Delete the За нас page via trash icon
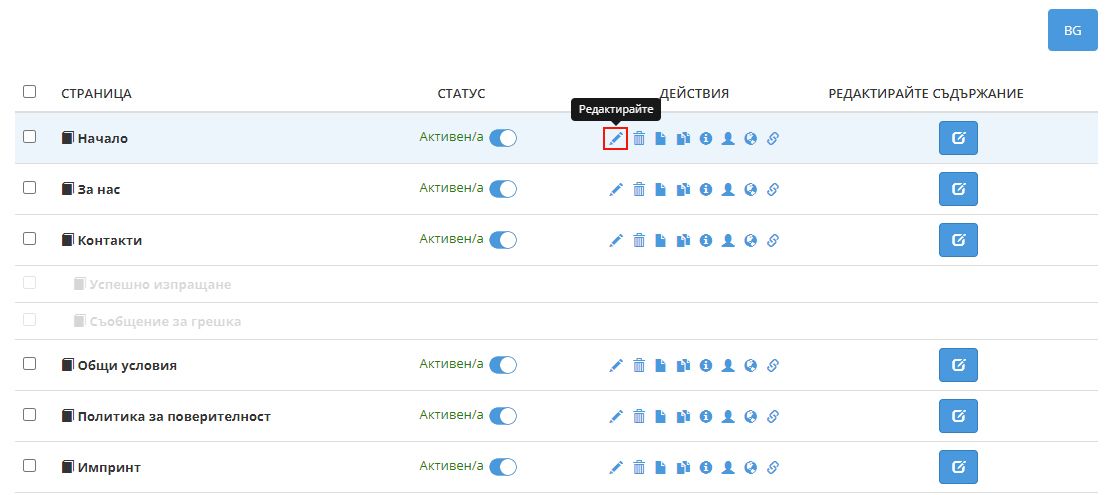Screen dimensions: 1111x495 (639, 189)
